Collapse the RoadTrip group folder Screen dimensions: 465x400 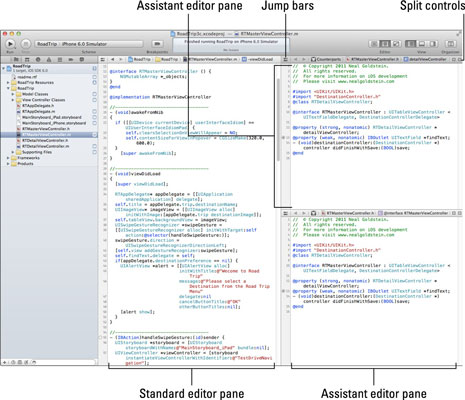tap(8, 88)
